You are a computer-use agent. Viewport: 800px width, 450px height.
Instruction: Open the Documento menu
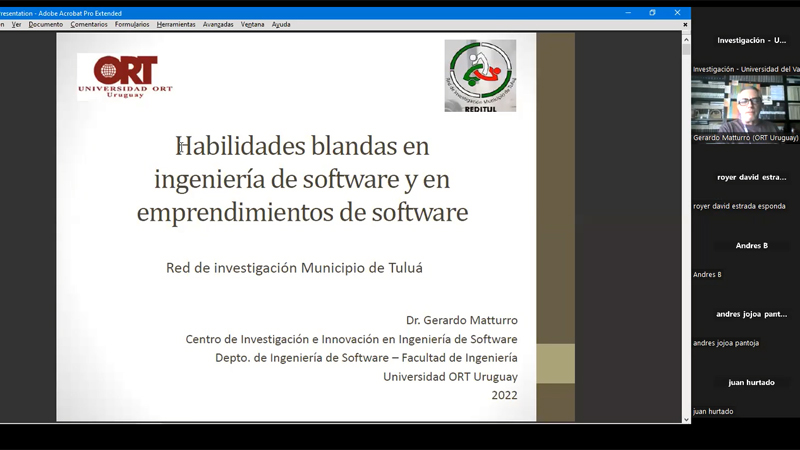coord(45,24)
